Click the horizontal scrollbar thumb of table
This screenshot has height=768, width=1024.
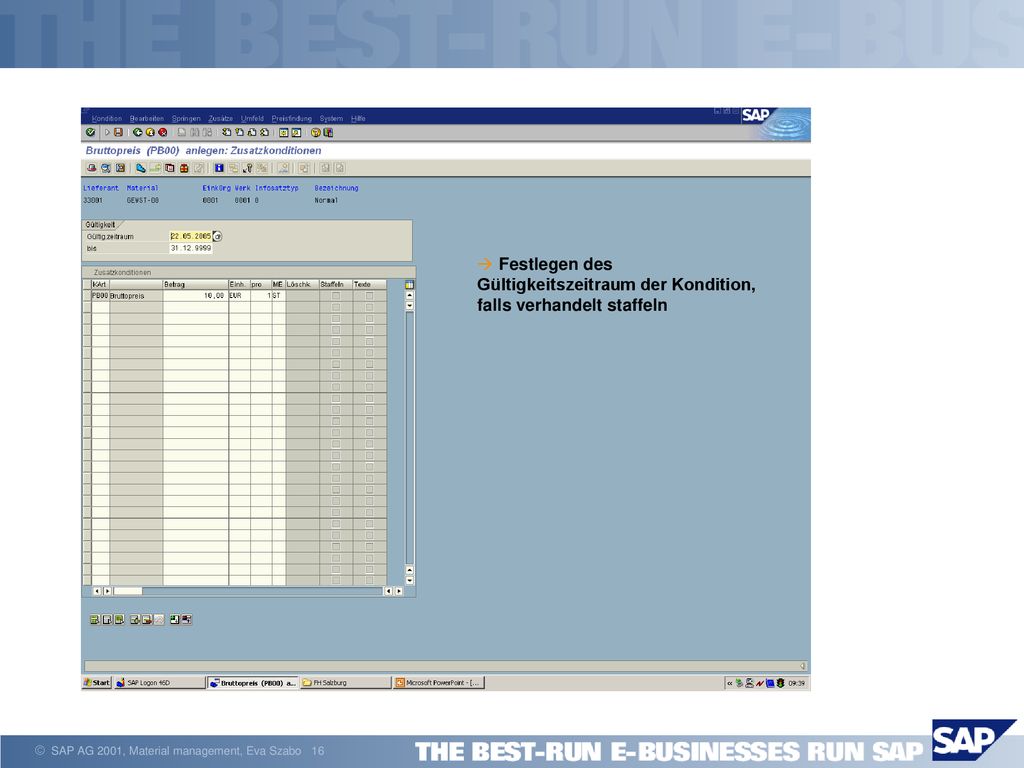(128, 591)
